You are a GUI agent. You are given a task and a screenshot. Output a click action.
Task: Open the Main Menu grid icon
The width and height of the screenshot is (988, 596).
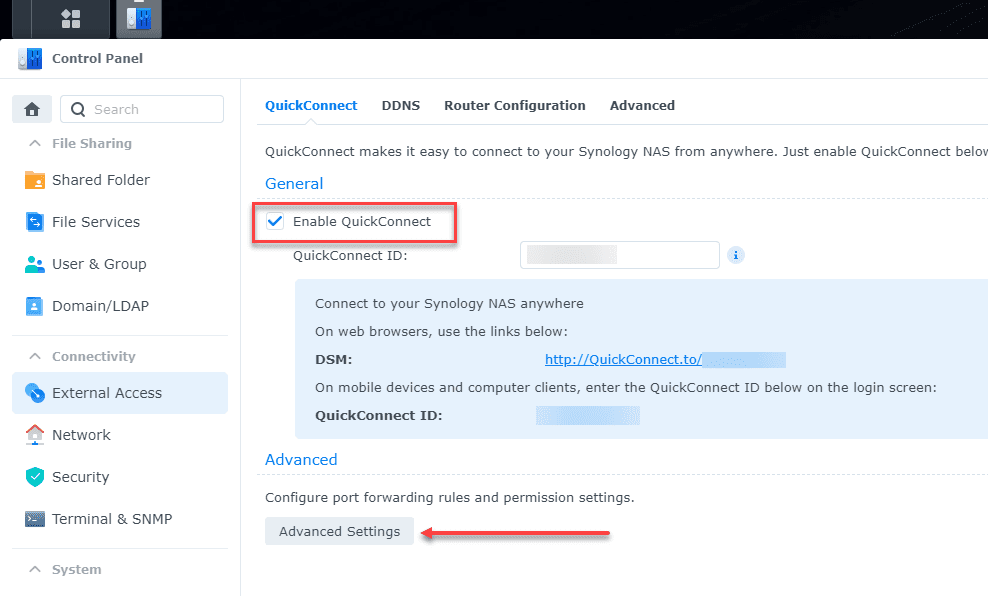click(71, 18)
